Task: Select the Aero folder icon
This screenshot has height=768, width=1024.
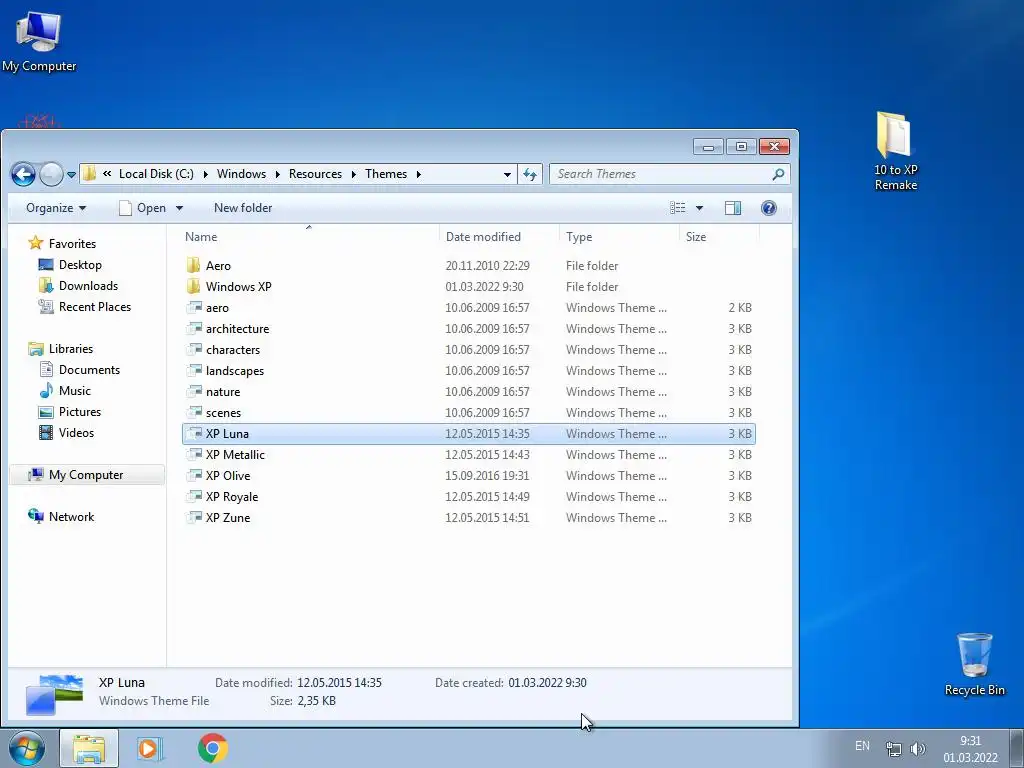Action: (193, 266)
